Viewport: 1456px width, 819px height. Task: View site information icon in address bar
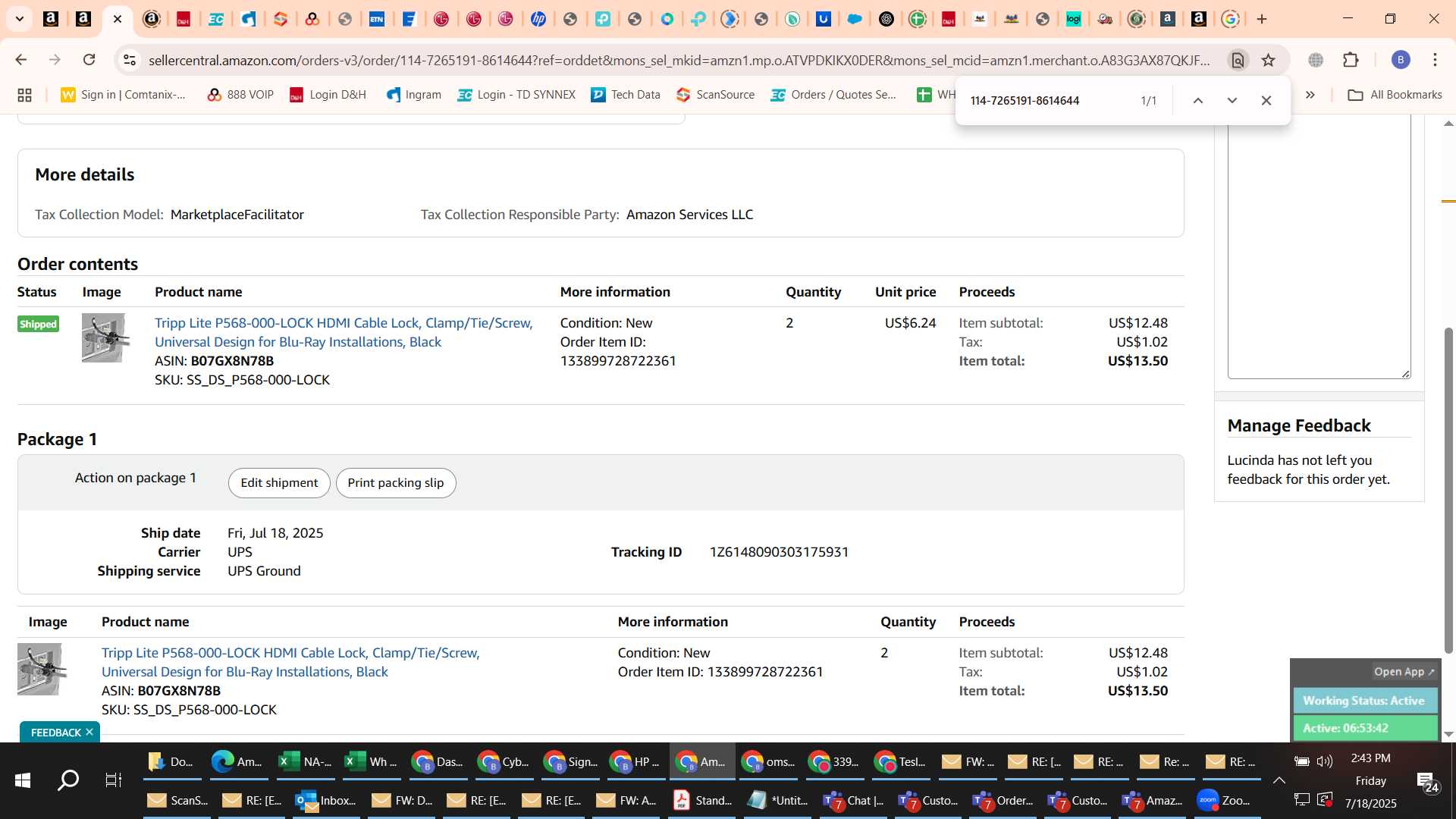point(130,60)
